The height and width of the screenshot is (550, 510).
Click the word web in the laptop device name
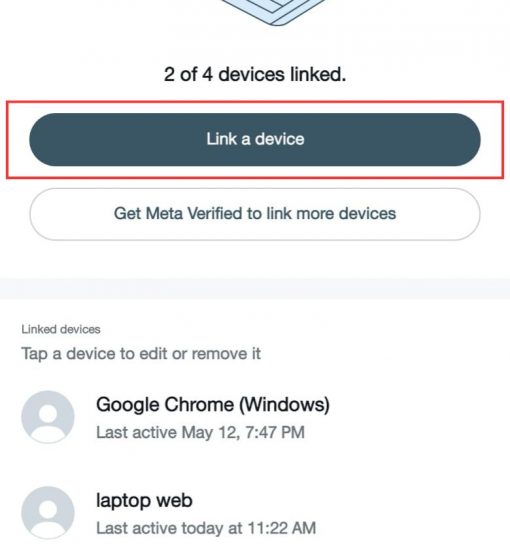point(174,500)
